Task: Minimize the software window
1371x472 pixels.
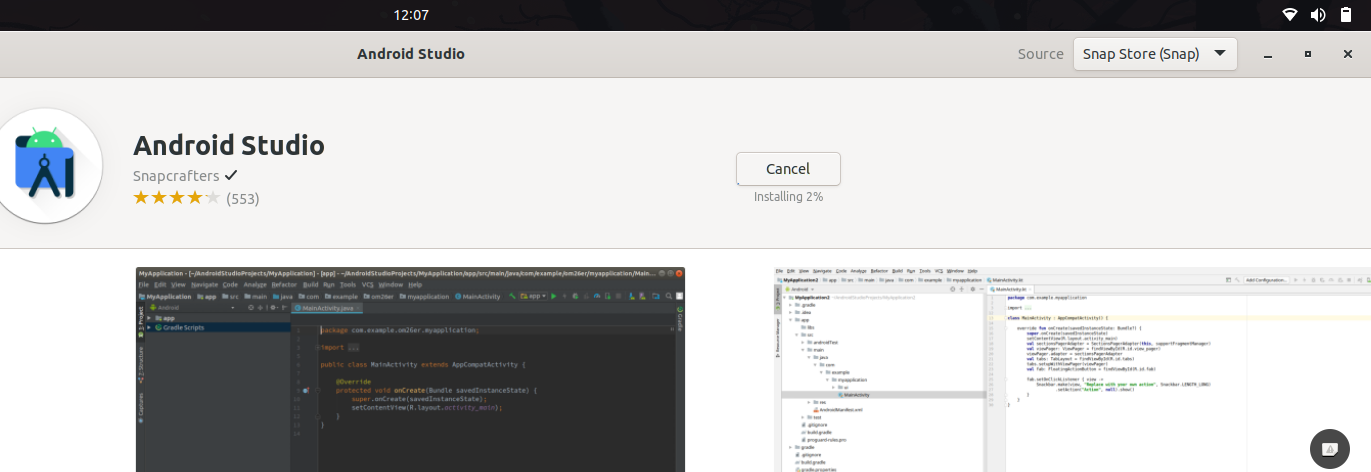Action: (1268, 54)
